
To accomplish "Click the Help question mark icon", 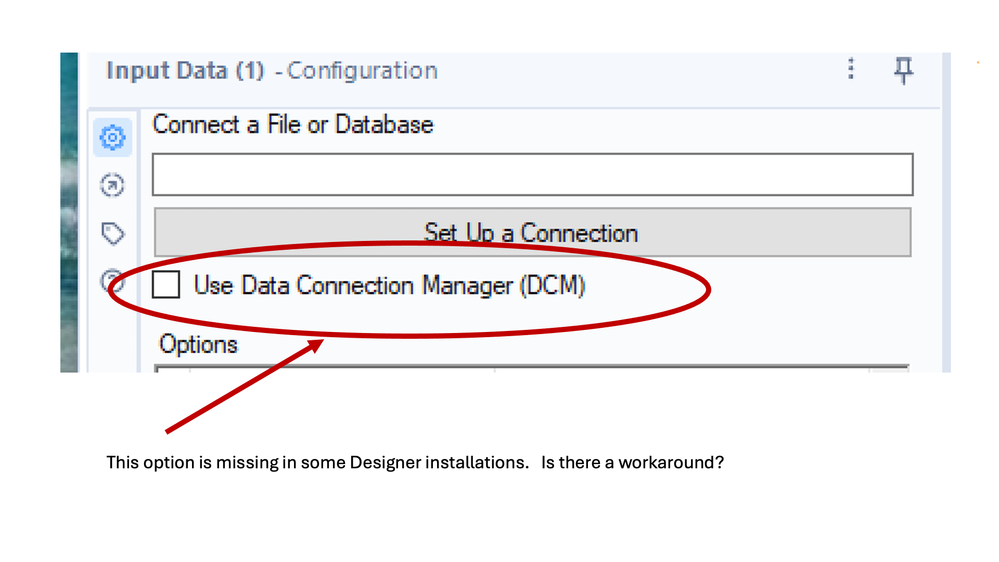I will coord(113,280).
